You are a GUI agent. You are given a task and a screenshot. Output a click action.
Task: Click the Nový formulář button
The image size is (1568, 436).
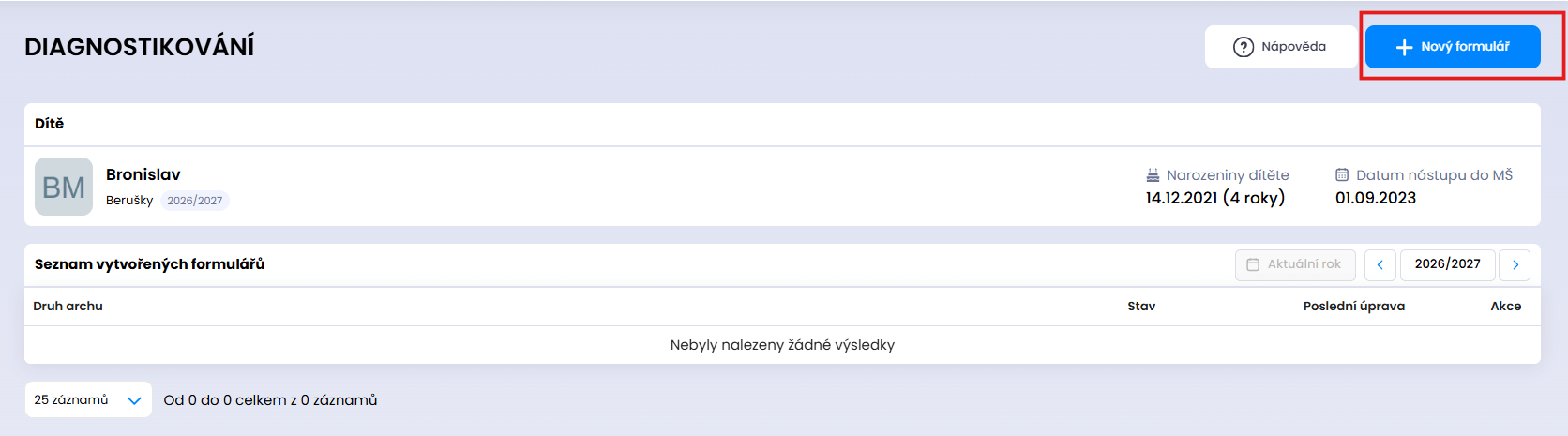pos(1453,47)
